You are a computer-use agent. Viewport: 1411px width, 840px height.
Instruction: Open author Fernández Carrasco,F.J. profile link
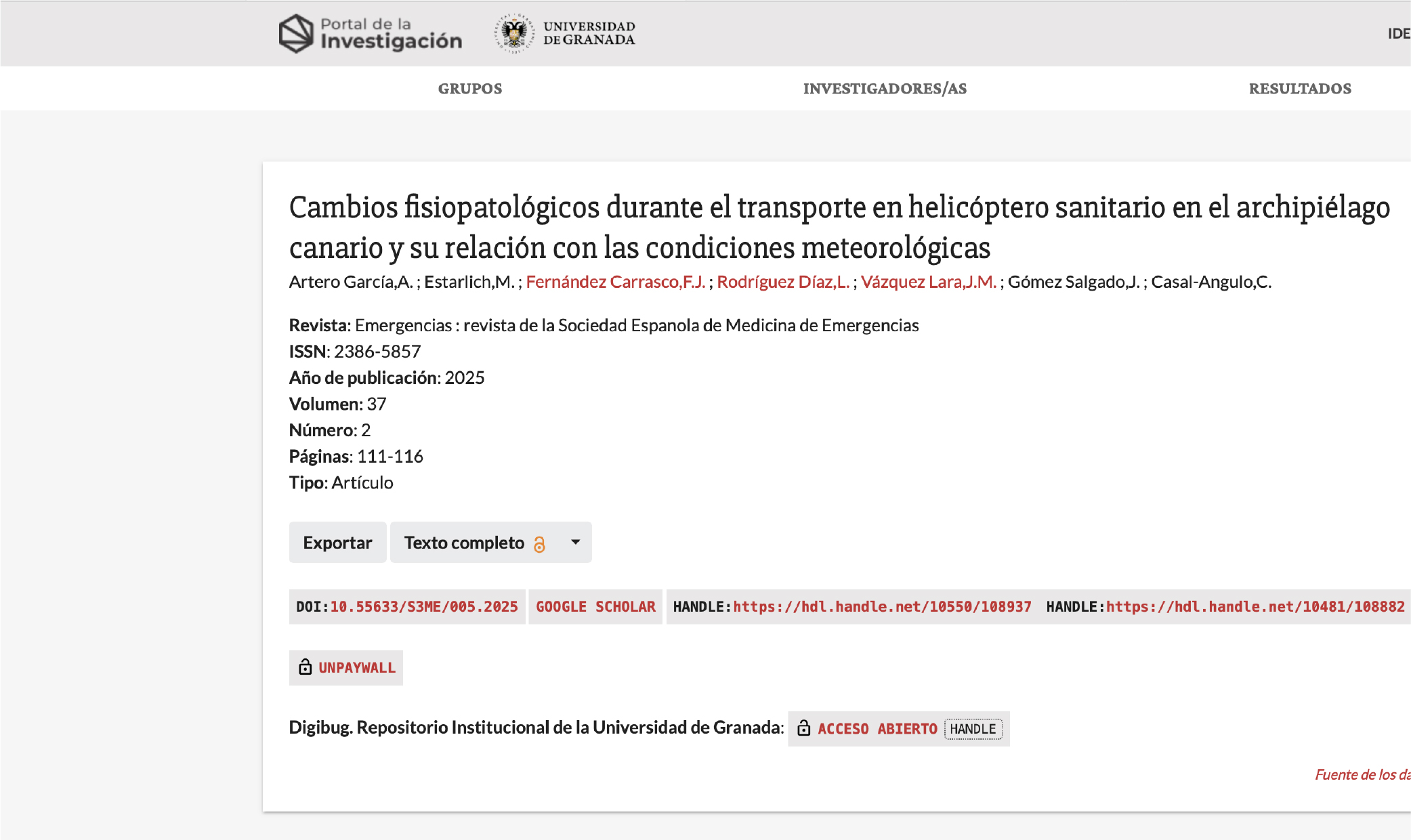click(x=616, y=282)
